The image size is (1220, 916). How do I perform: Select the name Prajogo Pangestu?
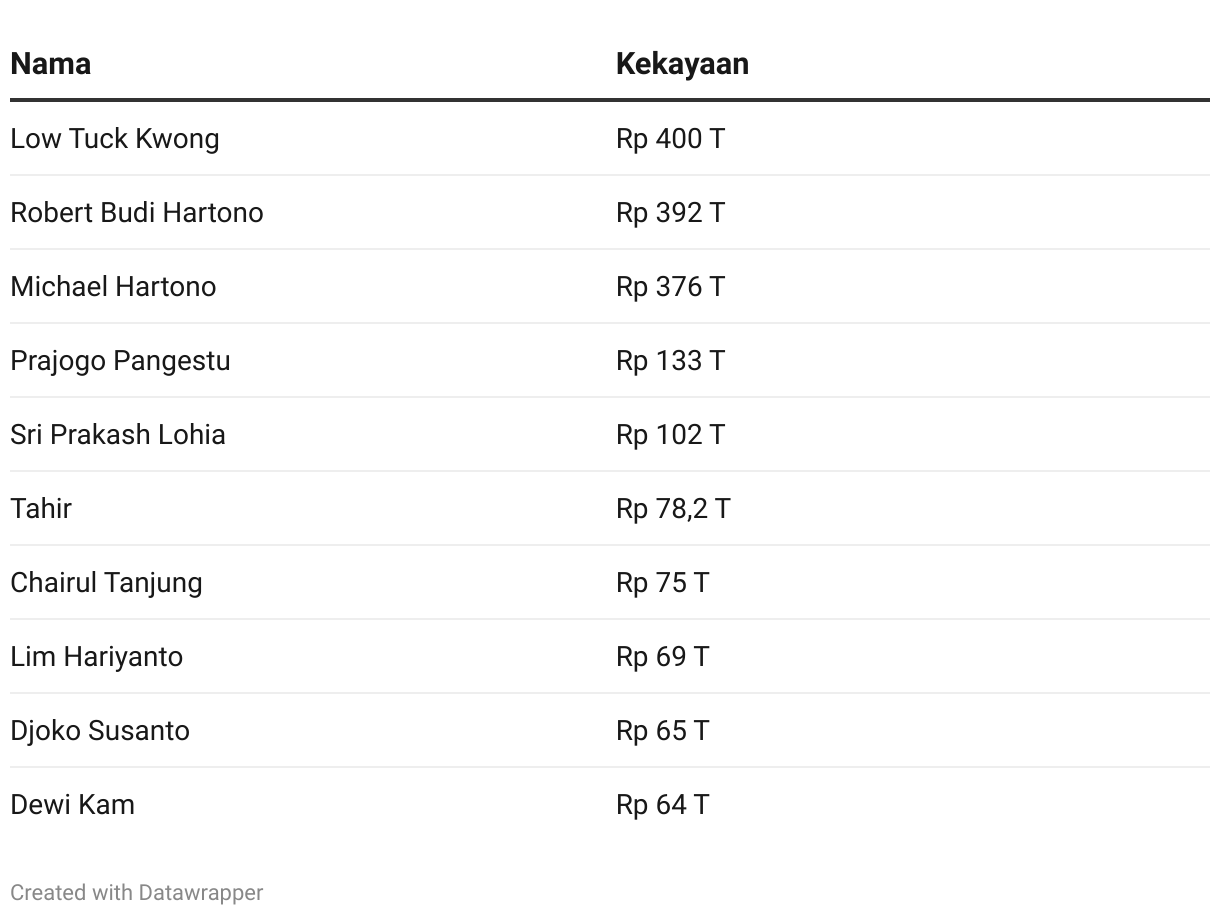coord(120,360)
